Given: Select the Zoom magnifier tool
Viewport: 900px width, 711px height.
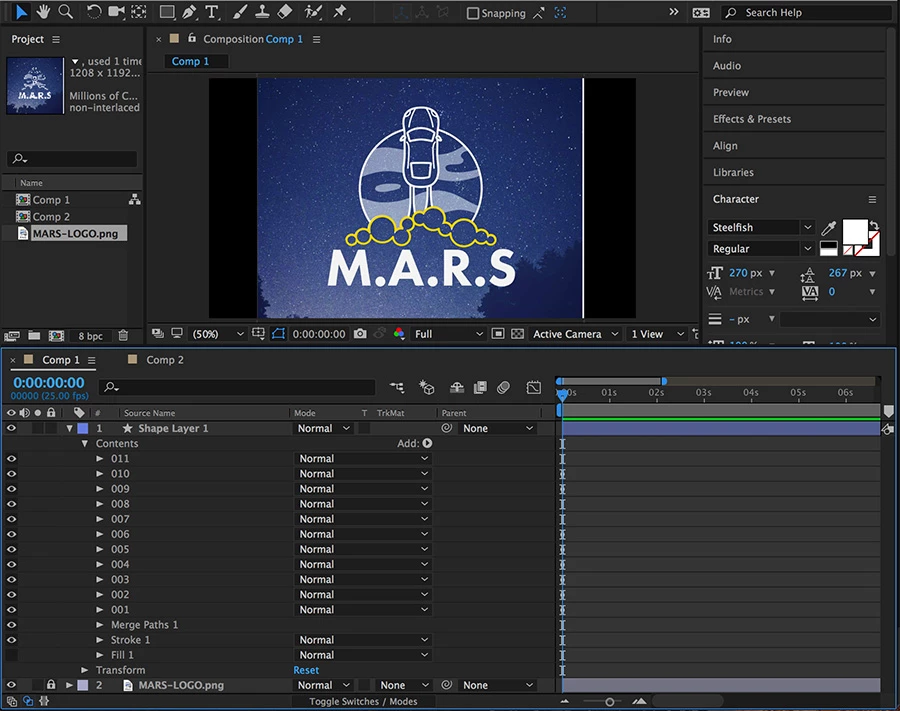Looking at the screenshot, I should [x=65, y=11].
